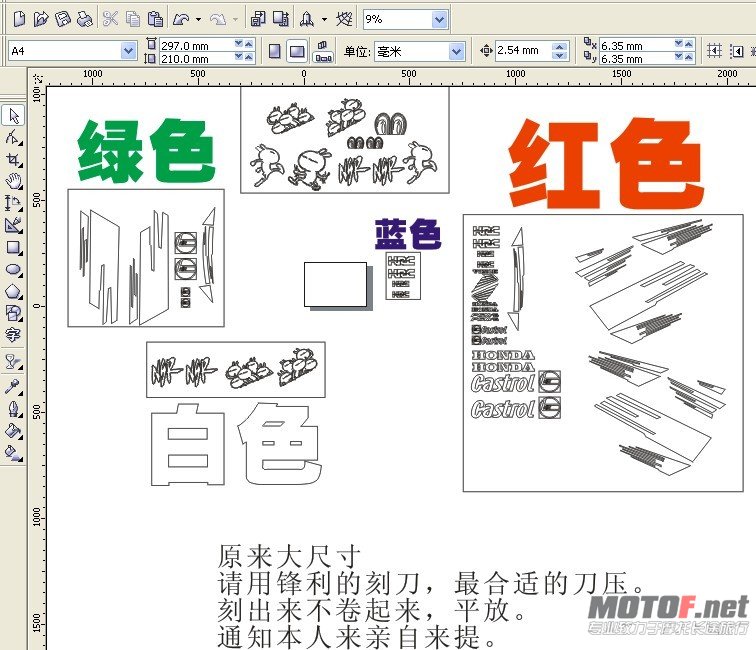
Task: Save the document with Save icon
Action: [x=63, y=19]
